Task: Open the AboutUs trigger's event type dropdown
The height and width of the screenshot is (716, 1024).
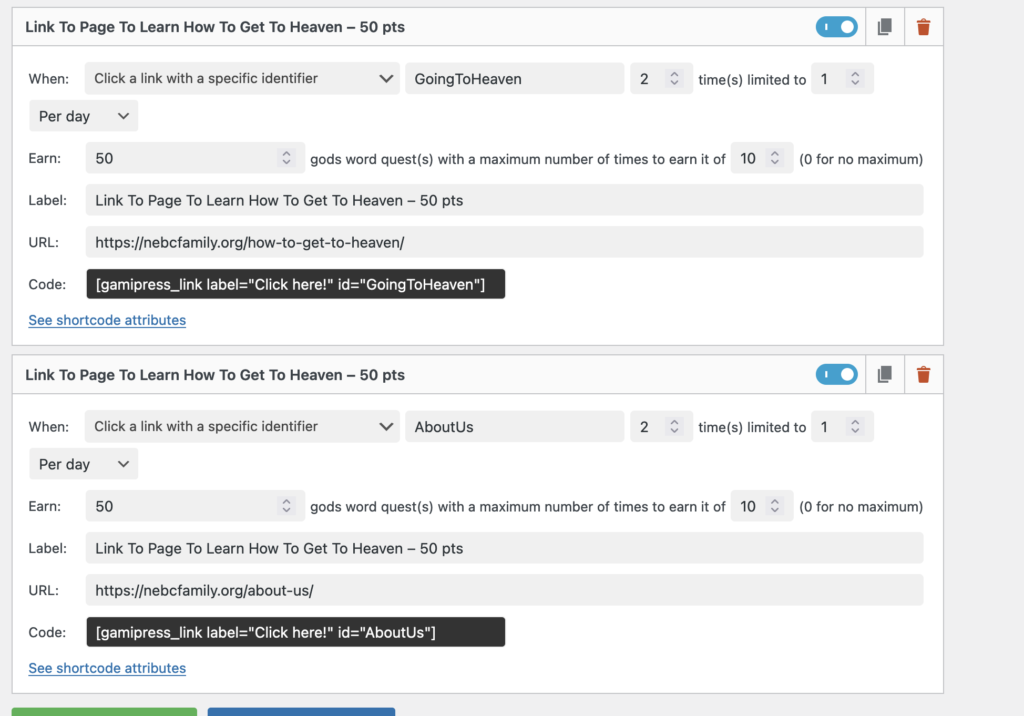Action: point(242,426)
